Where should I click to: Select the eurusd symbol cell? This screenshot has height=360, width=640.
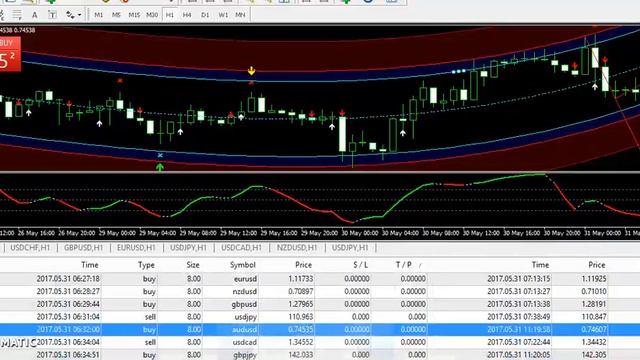(245, 279)
